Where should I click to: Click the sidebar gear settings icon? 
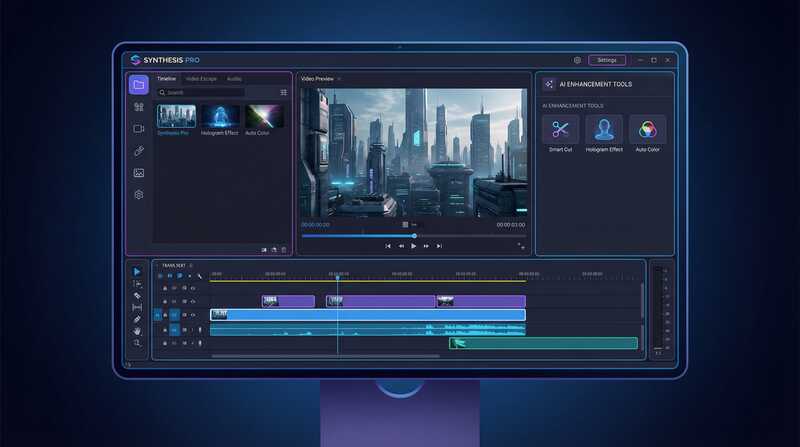(139, 195)
